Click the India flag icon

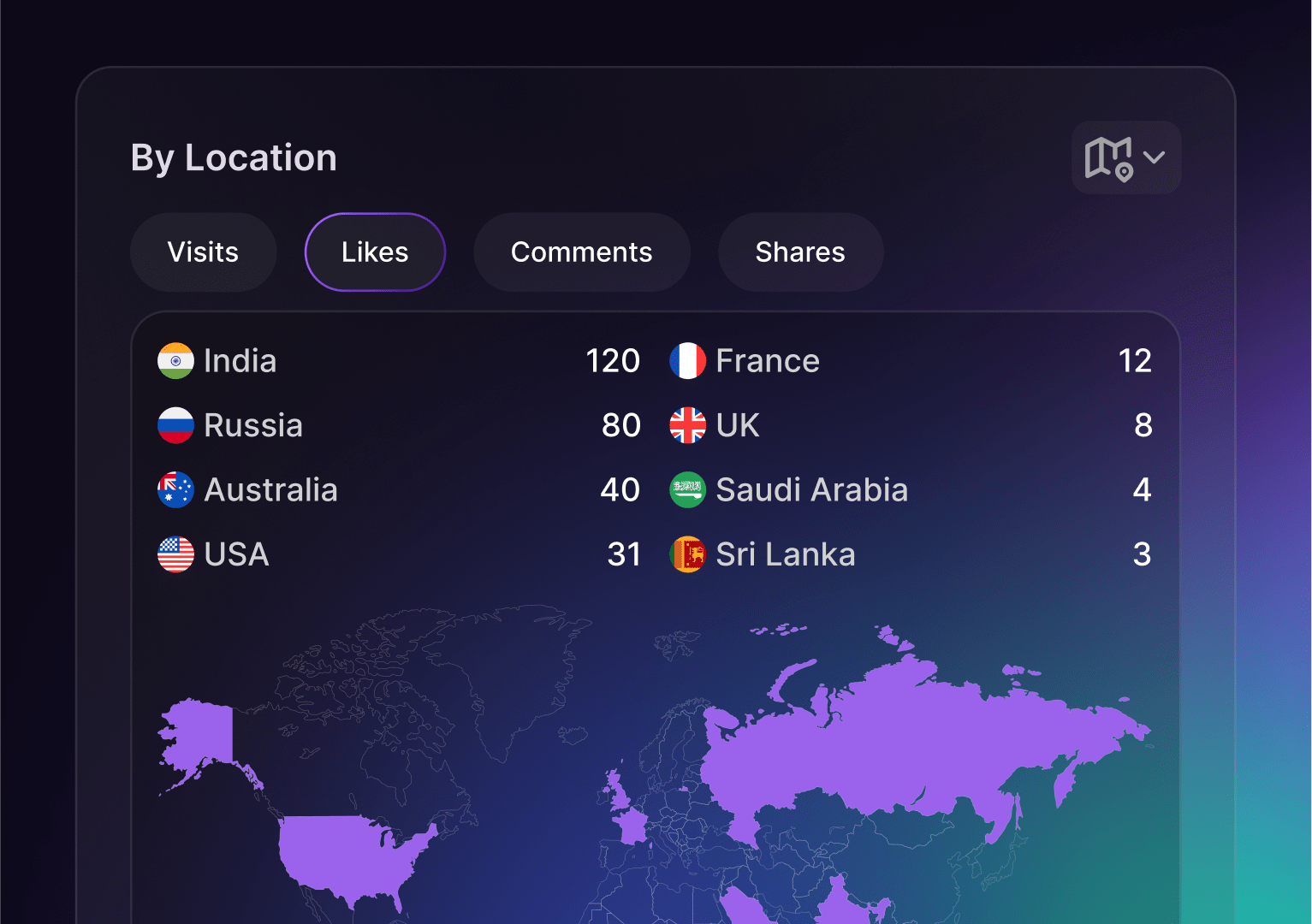(175, 361)
